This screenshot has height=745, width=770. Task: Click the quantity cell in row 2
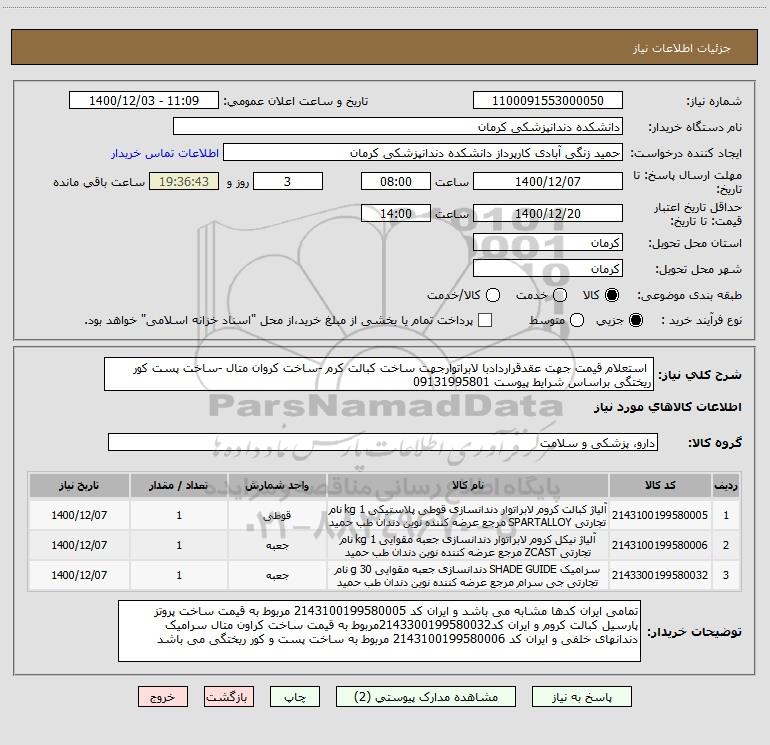pyautogui.click(x=179, y=545)
